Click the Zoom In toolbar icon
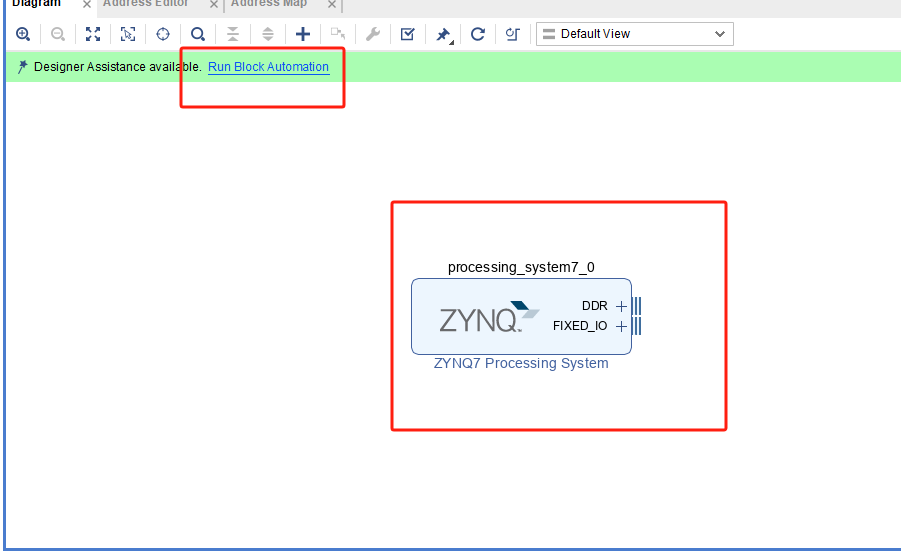This screenshot has height=560, width=901. point(23,34)
